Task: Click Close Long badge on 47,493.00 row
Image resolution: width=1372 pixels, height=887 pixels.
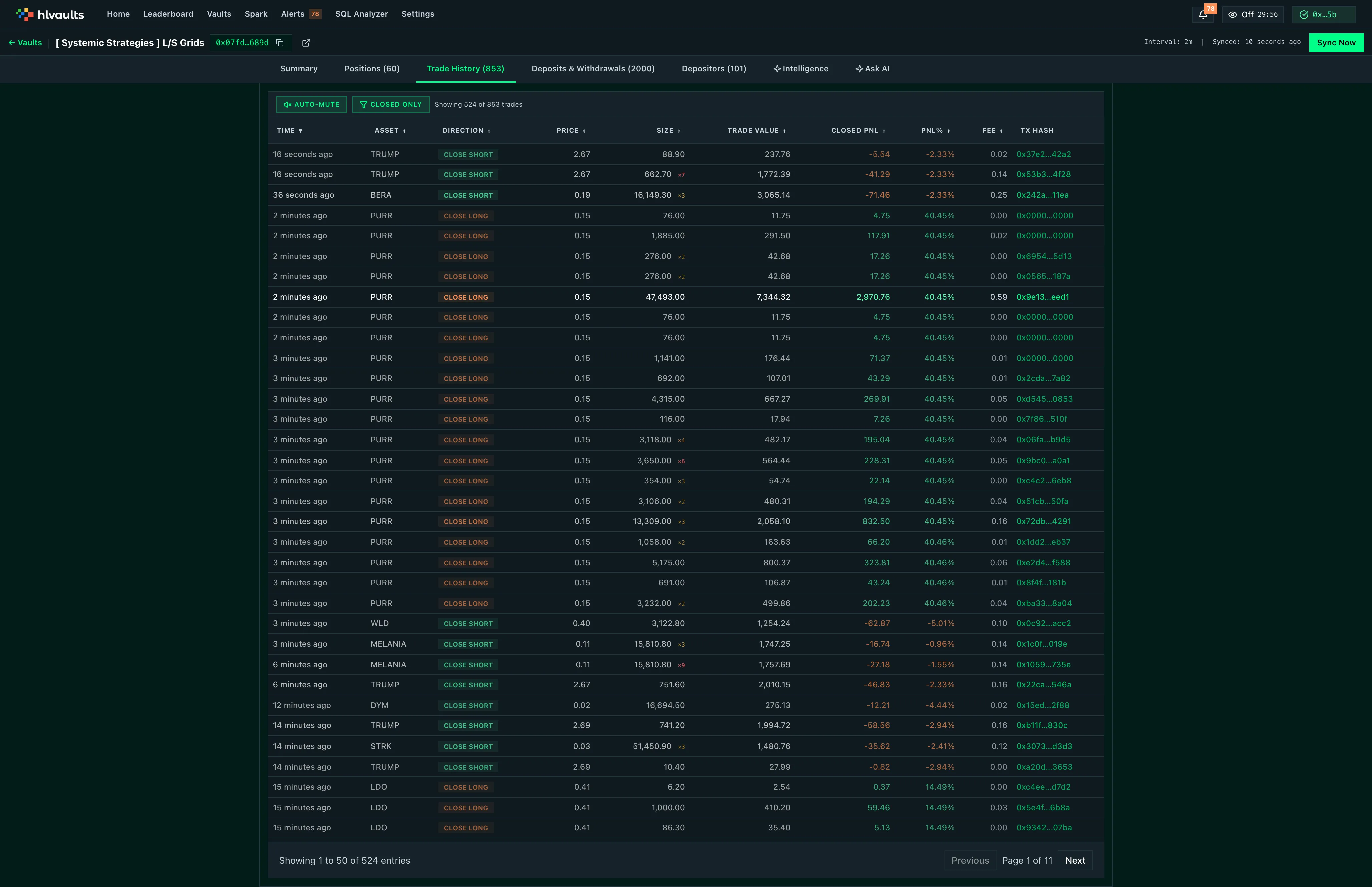Action: coord(466,297)
